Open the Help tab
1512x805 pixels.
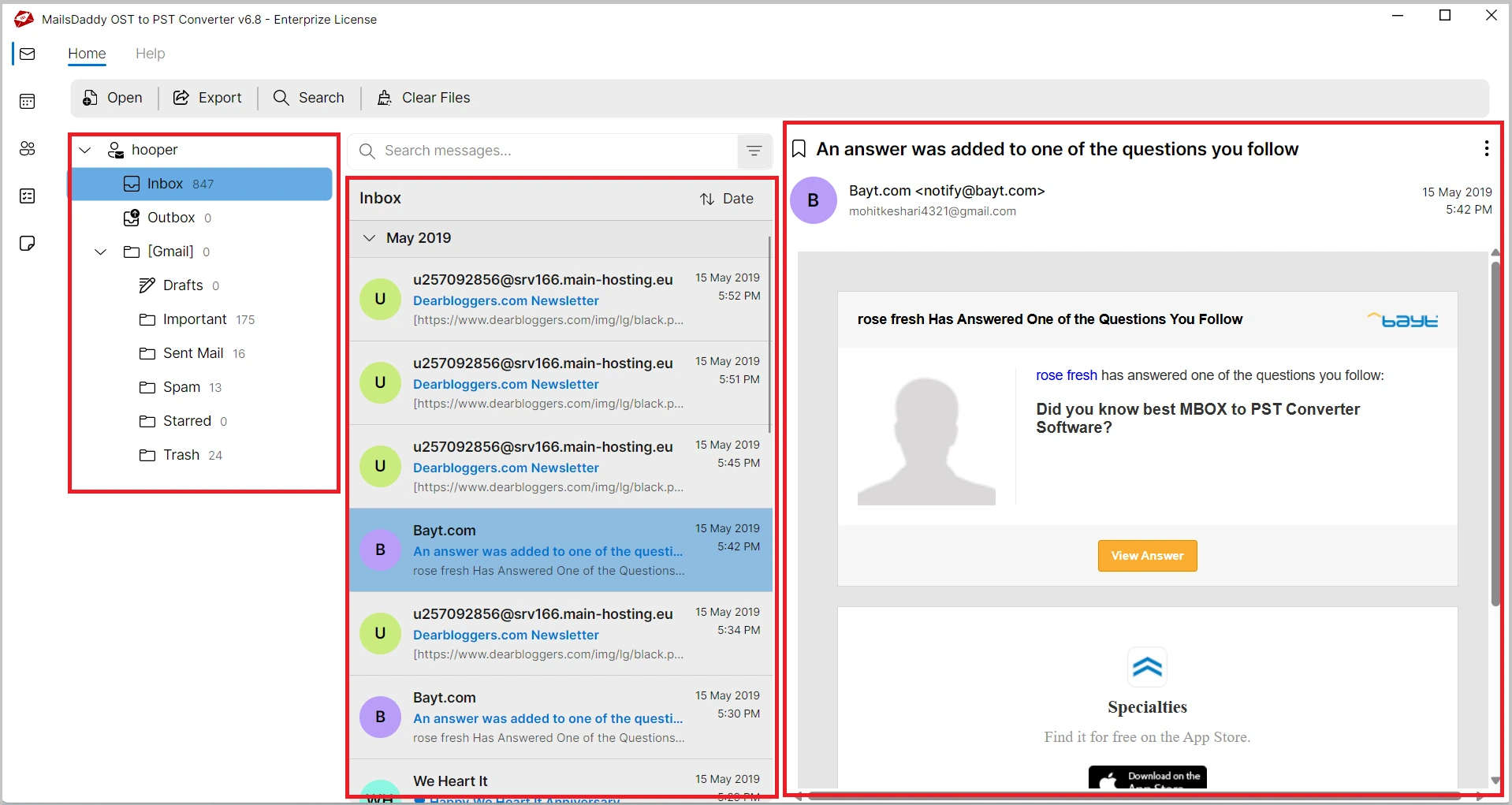(x=150, y=54)
